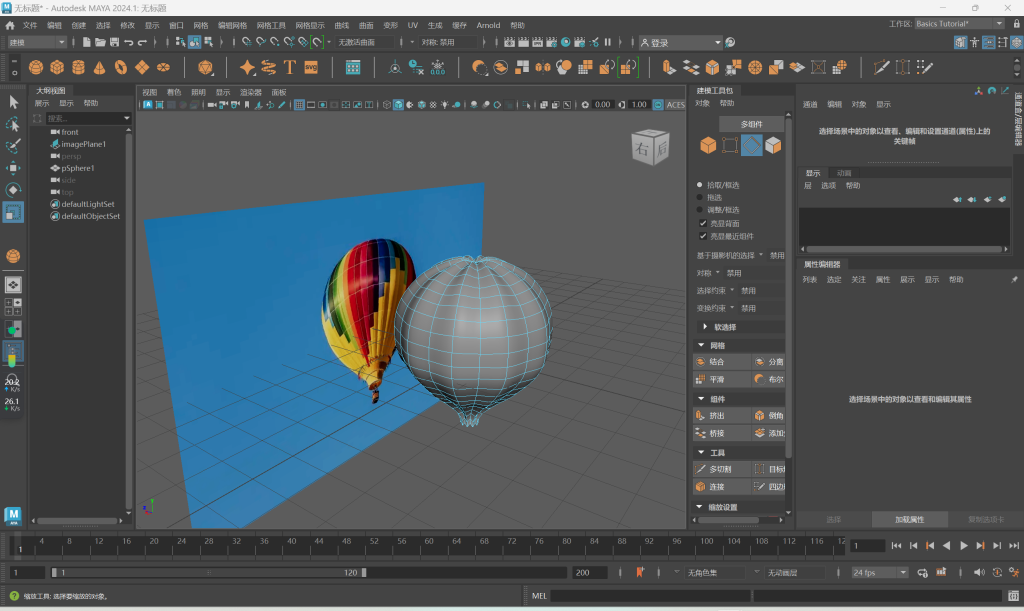Viewport: 1024px width, 611px height.
Task: Click the Play forwards button
Action: point(963,546)
